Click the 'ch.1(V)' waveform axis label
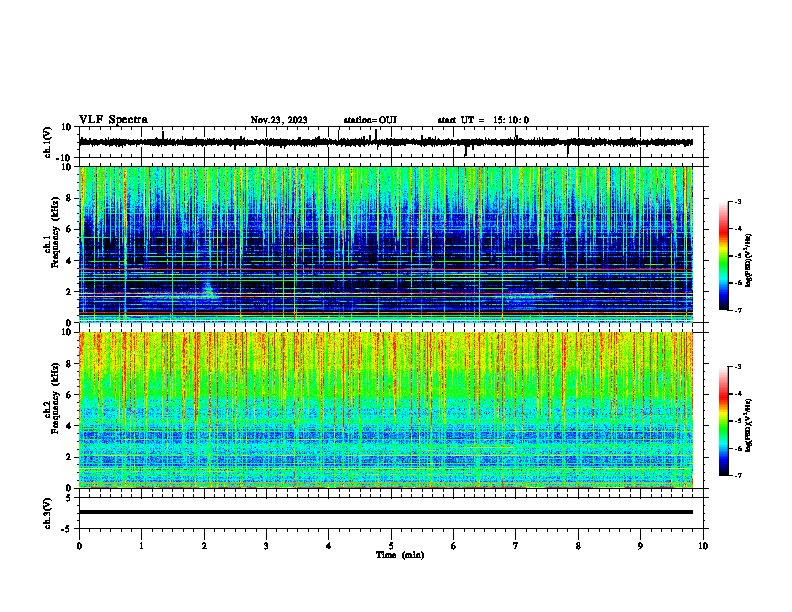 (48, 142)
